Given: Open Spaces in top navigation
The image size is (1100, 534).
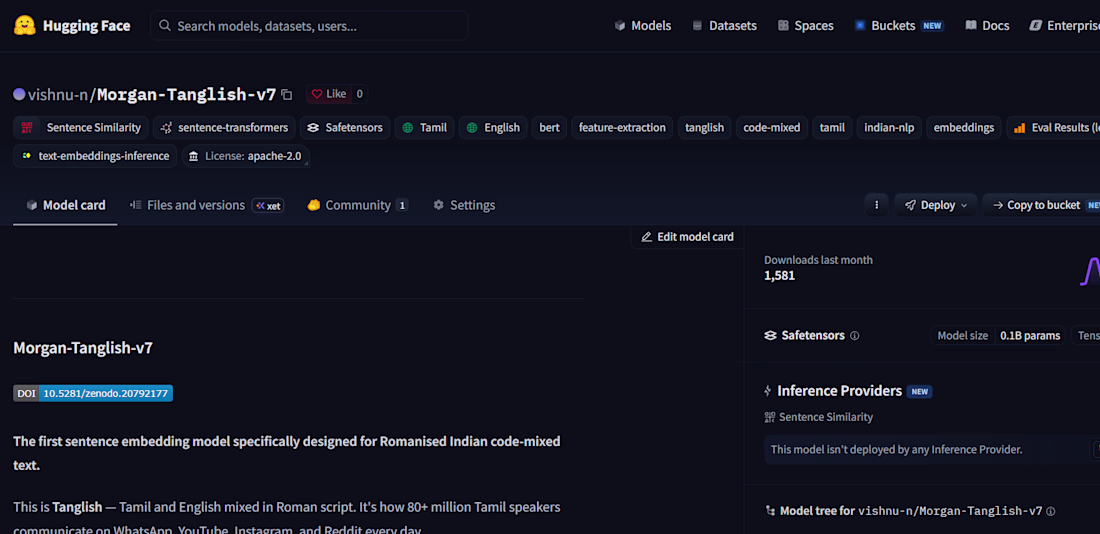Looking at the screenshot, I should [x=805, y=26].
